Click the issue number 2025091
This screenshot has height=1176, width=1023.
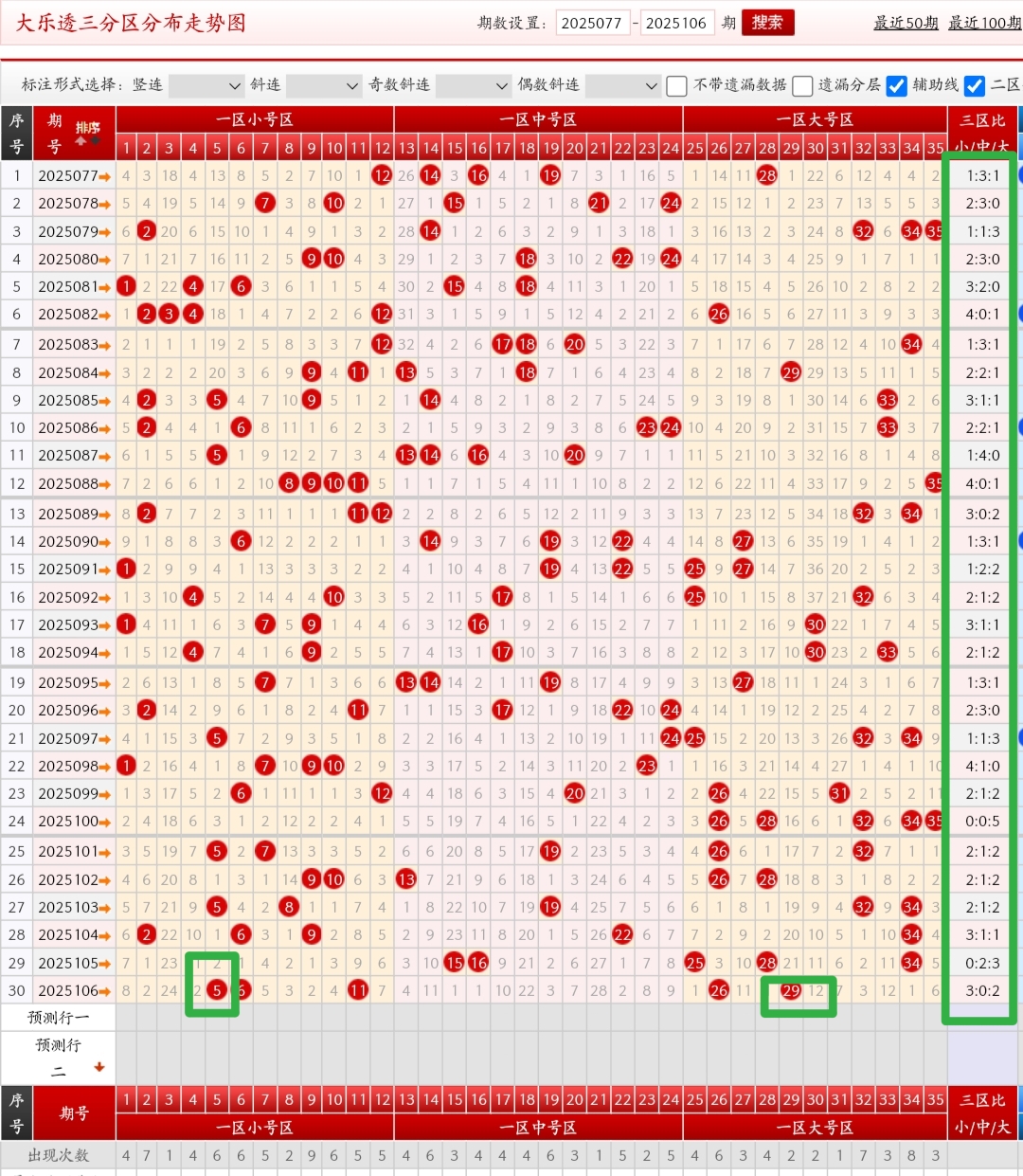click(x=68, y=570)
